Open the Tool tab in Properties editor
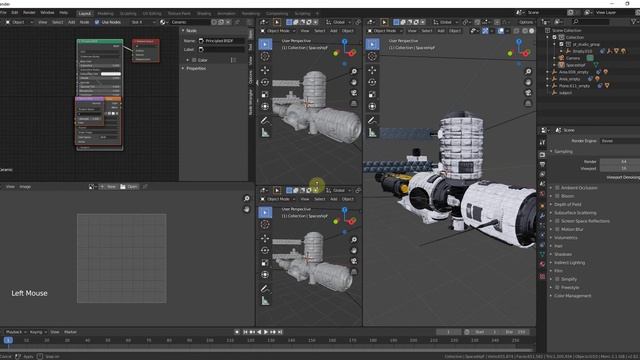The image size is (640, 360). [542, 143]
